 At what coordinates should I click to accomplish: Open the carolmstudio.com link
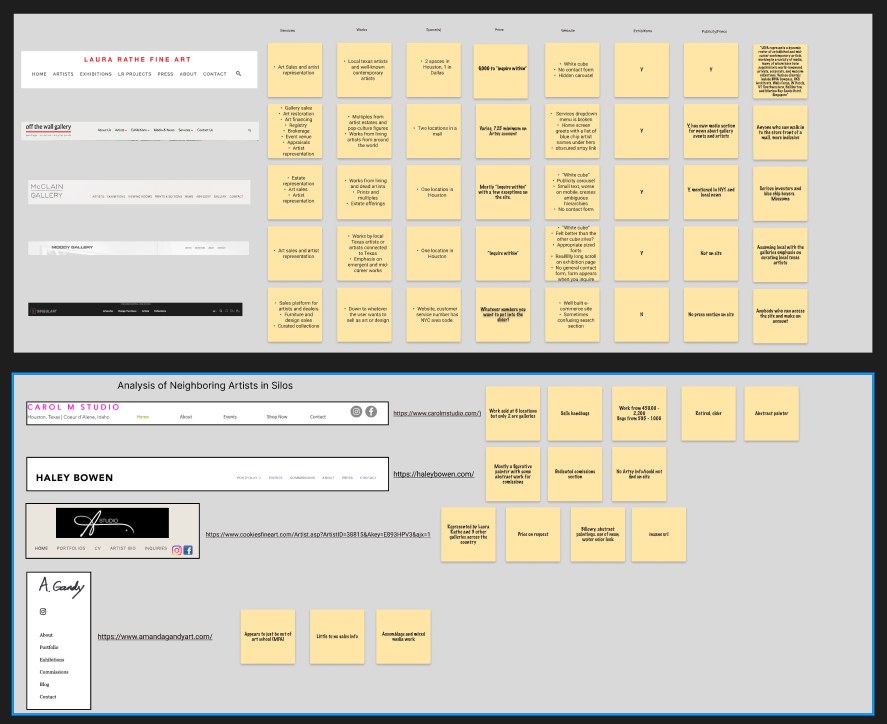437,413
